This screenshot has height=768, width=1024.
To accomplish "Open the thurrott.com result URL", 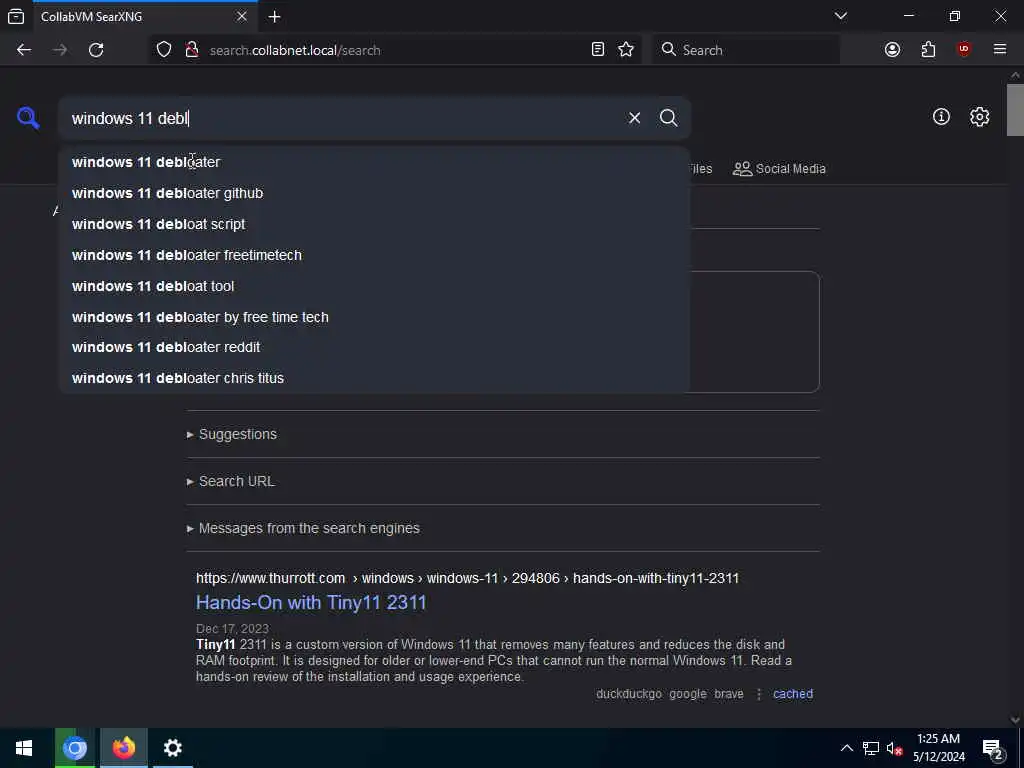I will click(468, 578).
